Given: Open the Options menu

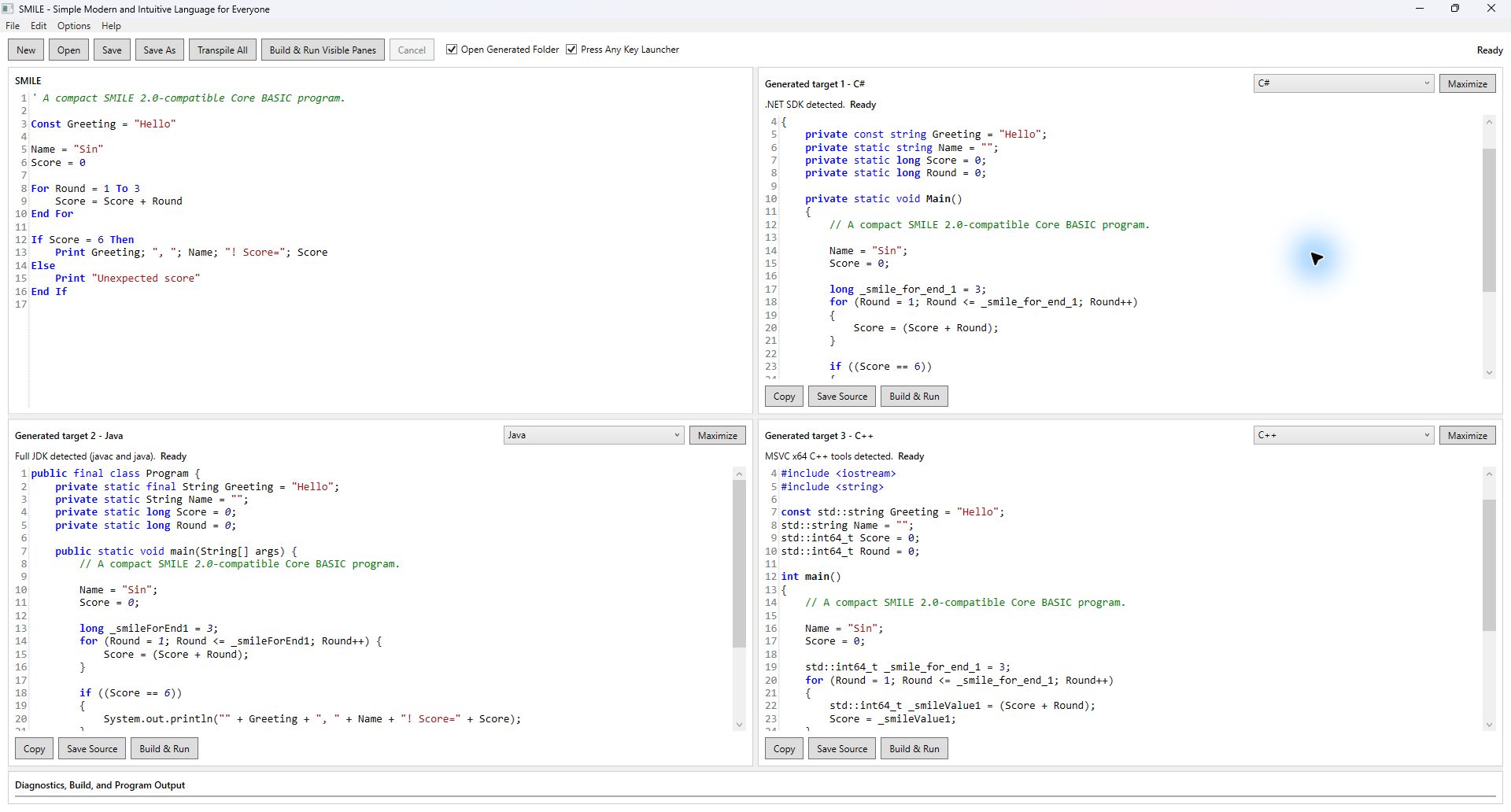Looking at the screenshot, I should tap(74, 26).
